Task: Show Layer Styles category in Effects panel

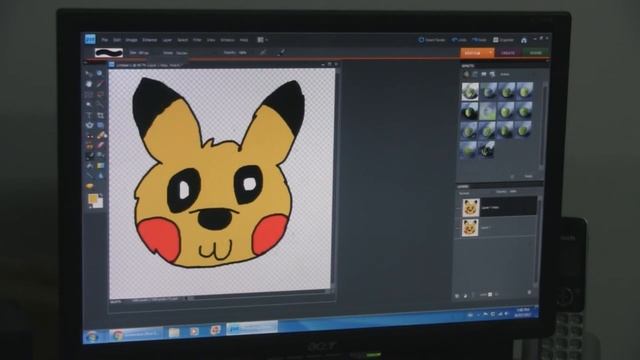Action: [475, 74]
